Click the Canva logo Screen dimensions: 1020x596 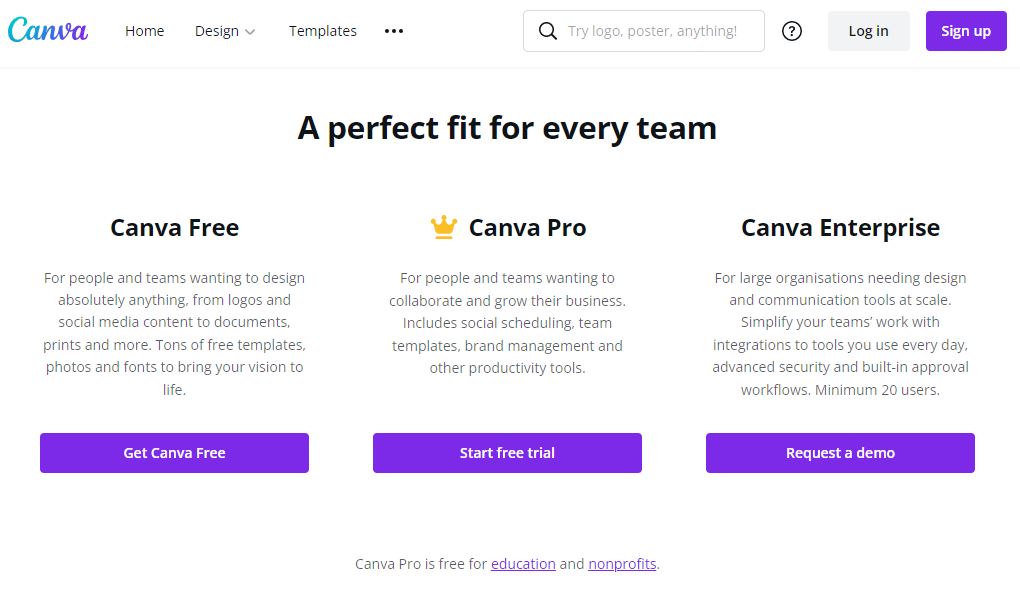coord(47,30)
